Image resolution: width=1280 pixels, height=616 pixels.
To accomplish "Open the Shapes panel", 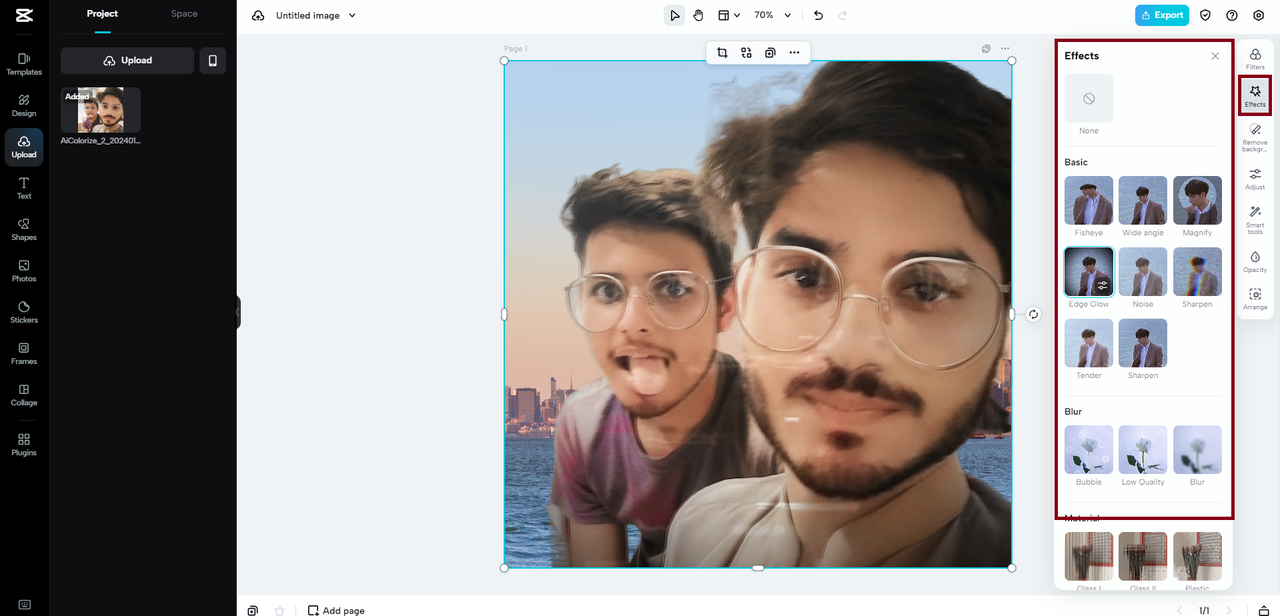I will 24,229.
